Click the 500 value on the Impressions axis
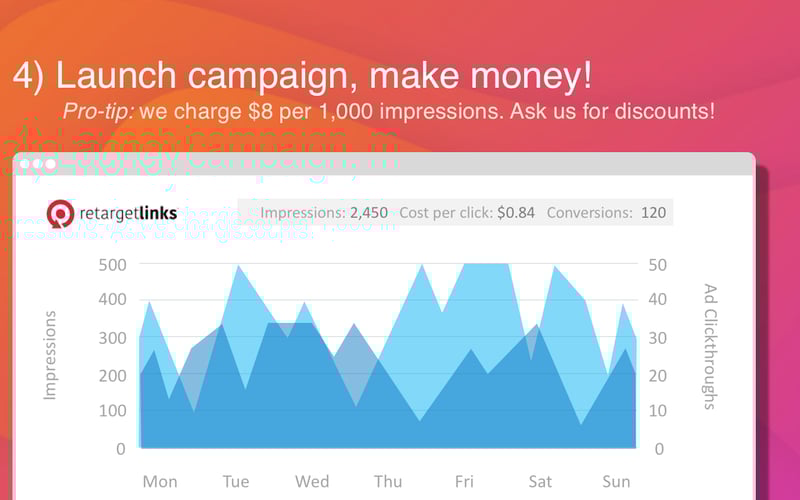 112,265
